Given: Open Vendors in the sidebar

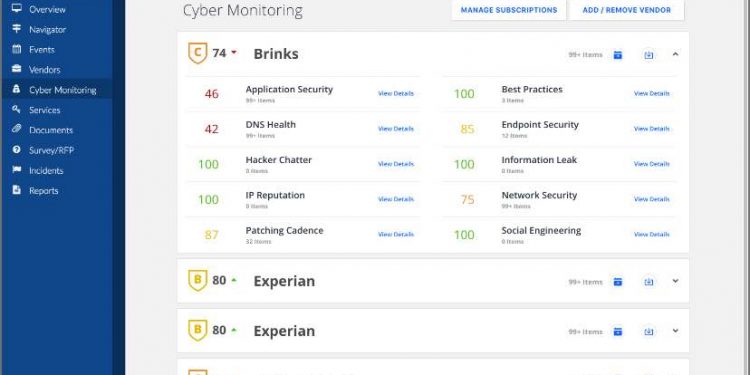Looking at the screenshot, I should (44, 69).
